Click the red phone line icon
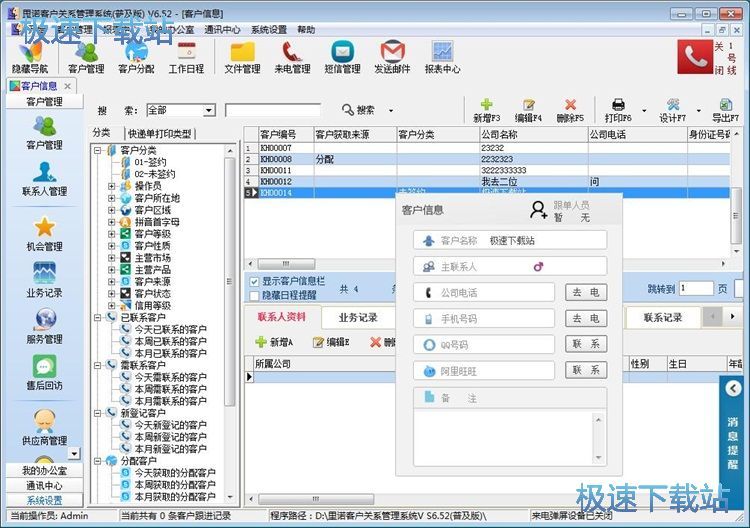The image size is (750, 528). tap(695, 57)
